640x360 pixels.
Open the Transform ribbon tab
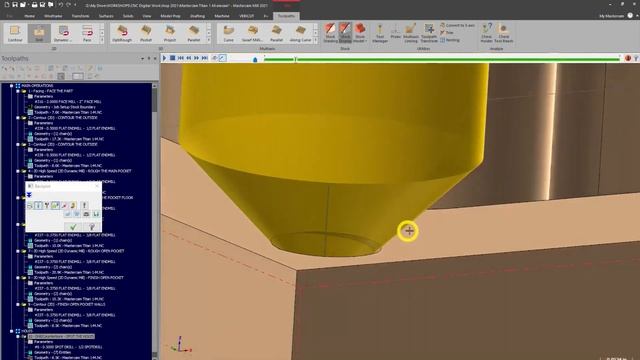pos(80,16)
